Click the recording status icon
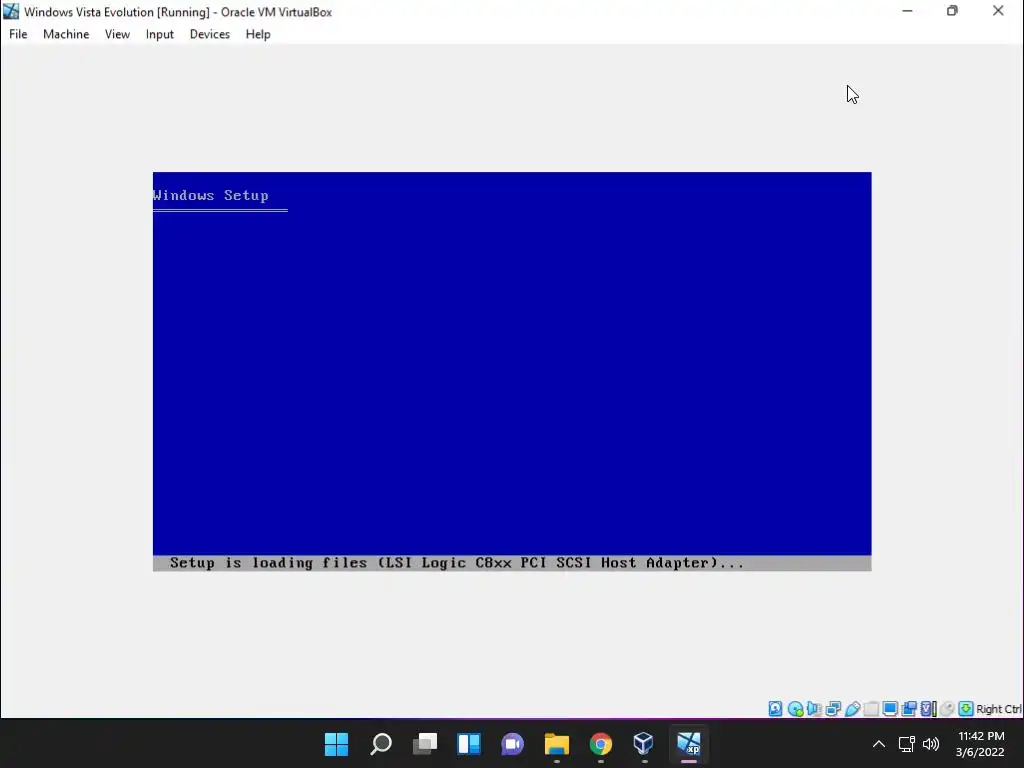The width and height of the screenshot is (1024, 768). 909,709
